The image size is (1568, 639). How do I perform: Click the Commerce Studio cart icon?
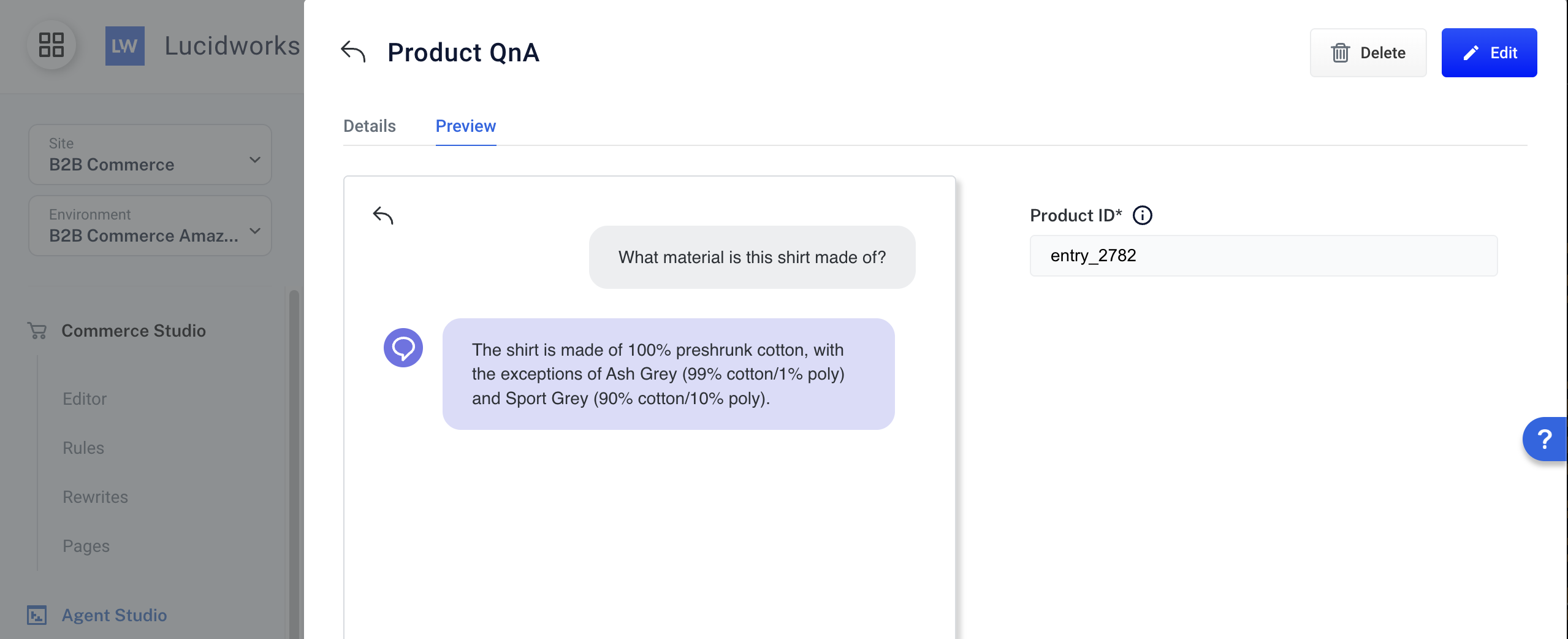(x=37, y=331)
